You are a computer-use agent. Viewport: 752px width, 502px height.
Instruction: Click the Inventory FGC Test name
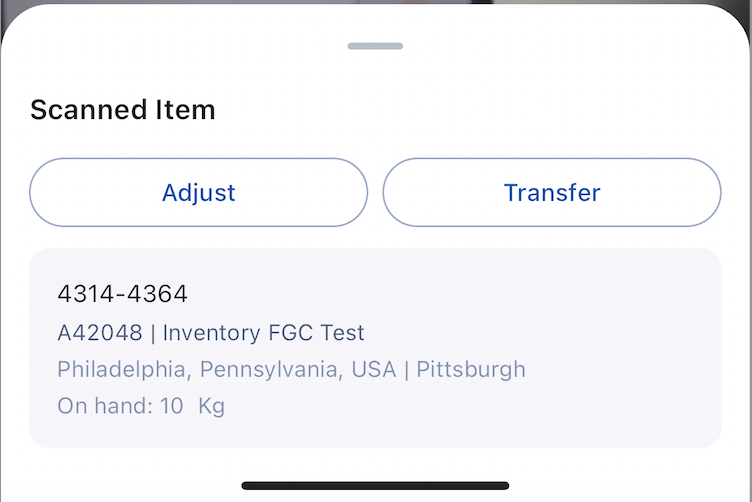(263, 333)
